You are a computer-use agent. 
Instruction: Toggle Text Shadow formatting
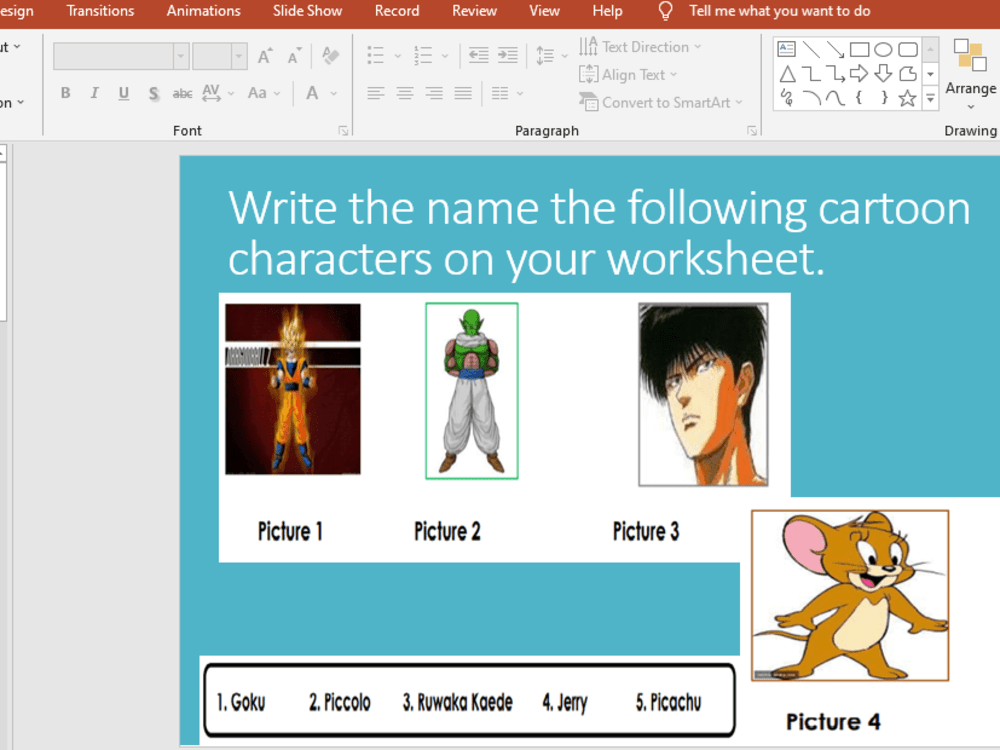[x=153, y=93]
